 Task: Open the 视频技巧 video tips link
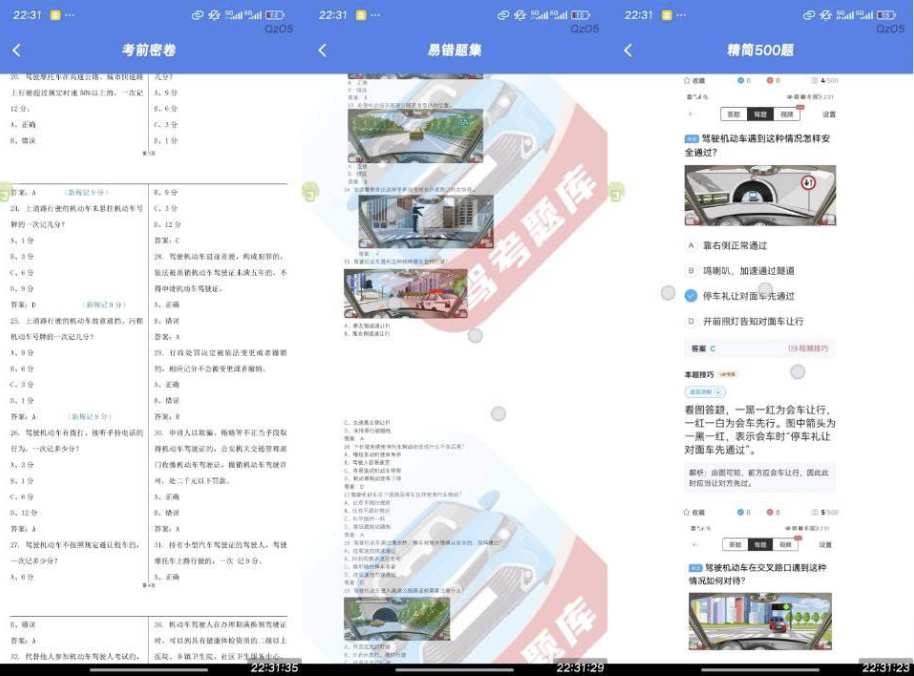point(810,349)
